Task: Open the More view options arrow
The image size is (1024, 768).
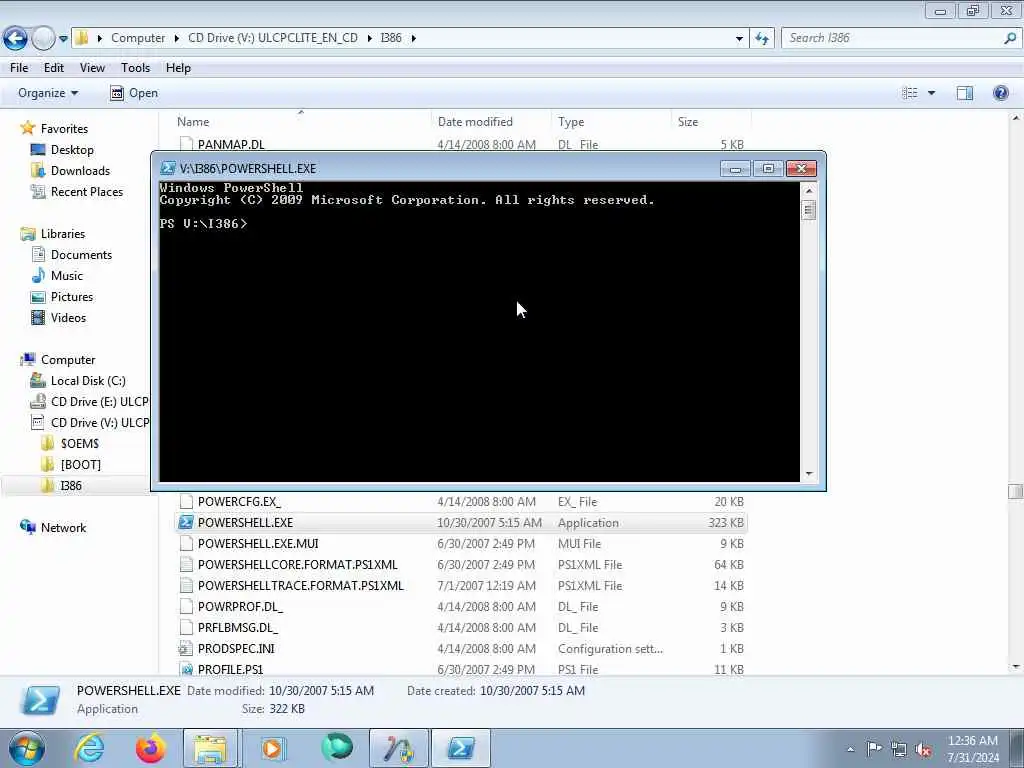Action: [x=931, y=93]
